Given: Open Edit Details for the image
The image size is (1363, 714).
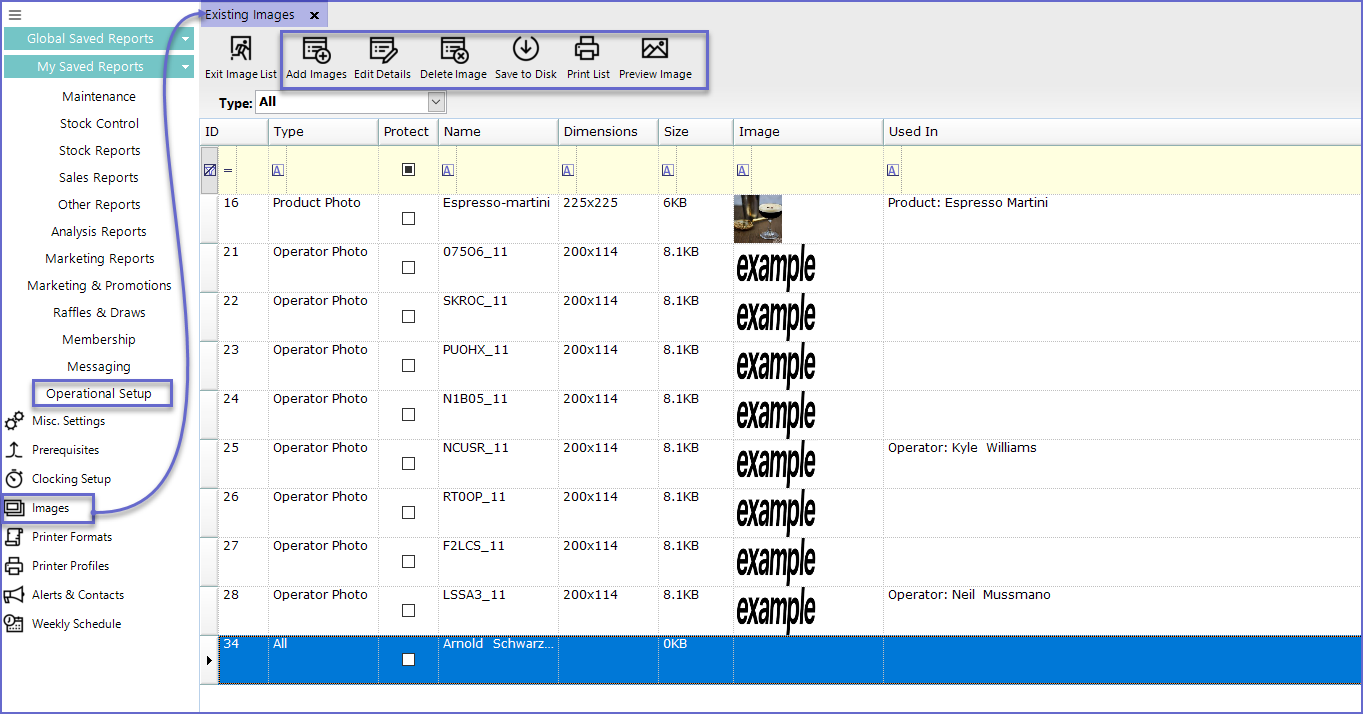Looking at the screenshot, I should pyautogui.click(x=382, y=50).
